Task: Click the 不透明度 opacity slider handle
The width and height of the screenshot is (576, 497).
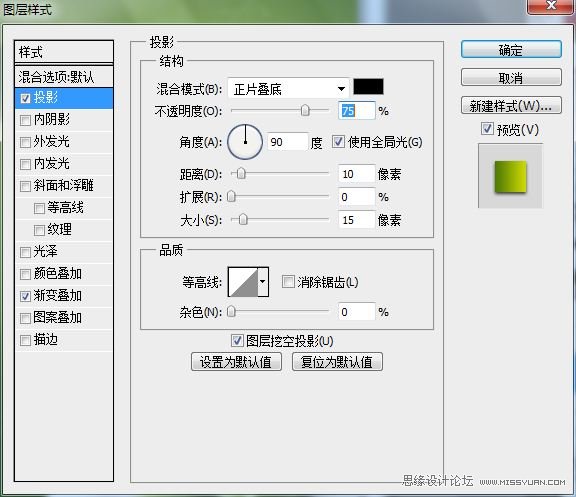Action: 305,110
